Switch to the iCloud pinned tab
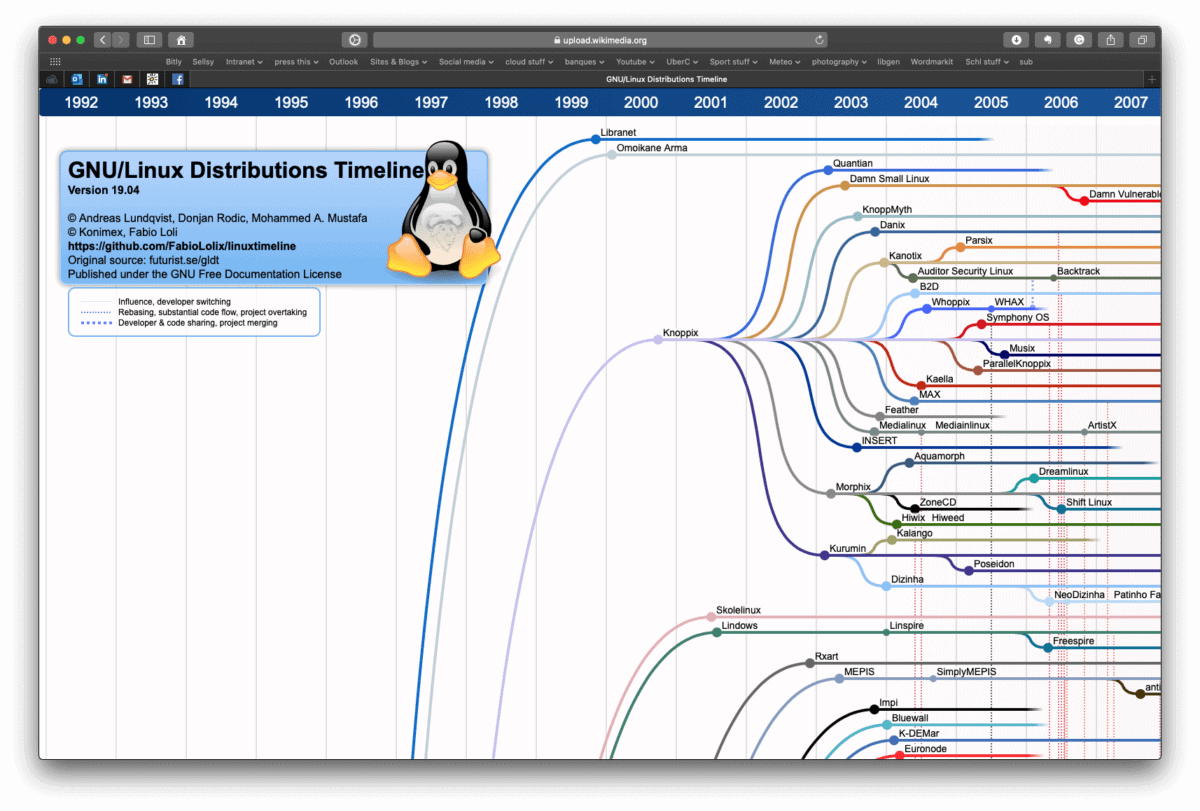The height and width of the screenshot is (811, 1200). (51, 79)
